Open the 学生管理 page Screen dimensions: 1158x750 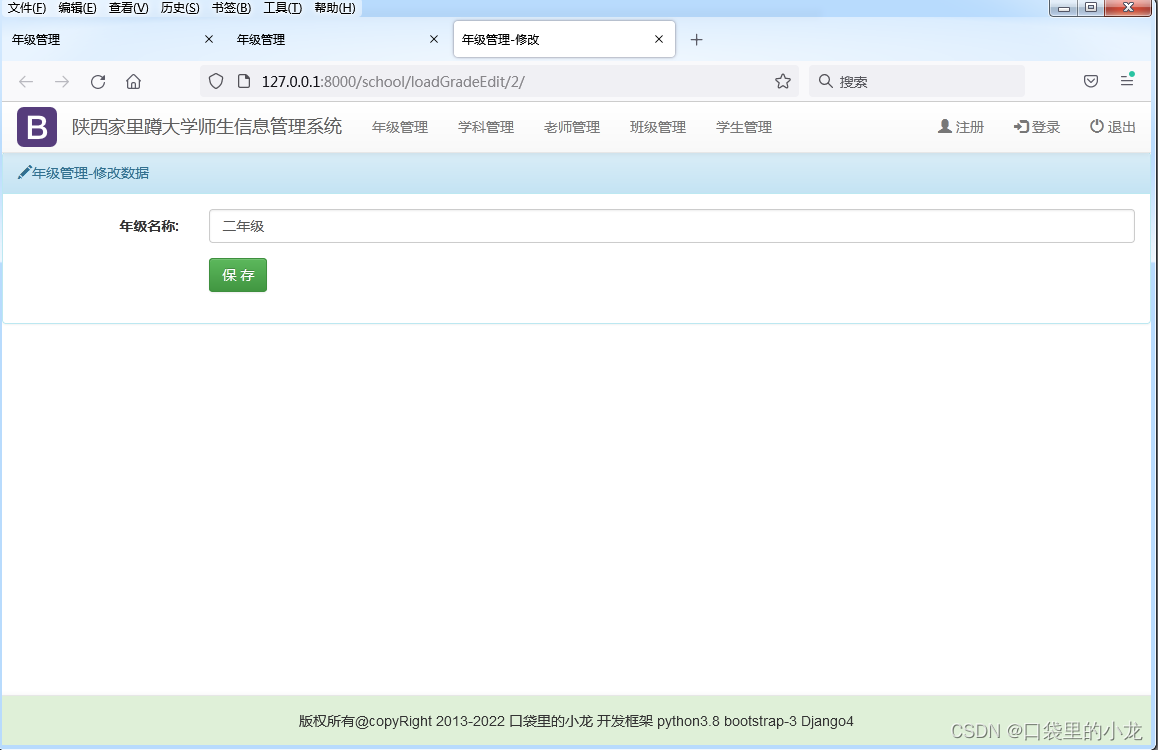(744, 127)
